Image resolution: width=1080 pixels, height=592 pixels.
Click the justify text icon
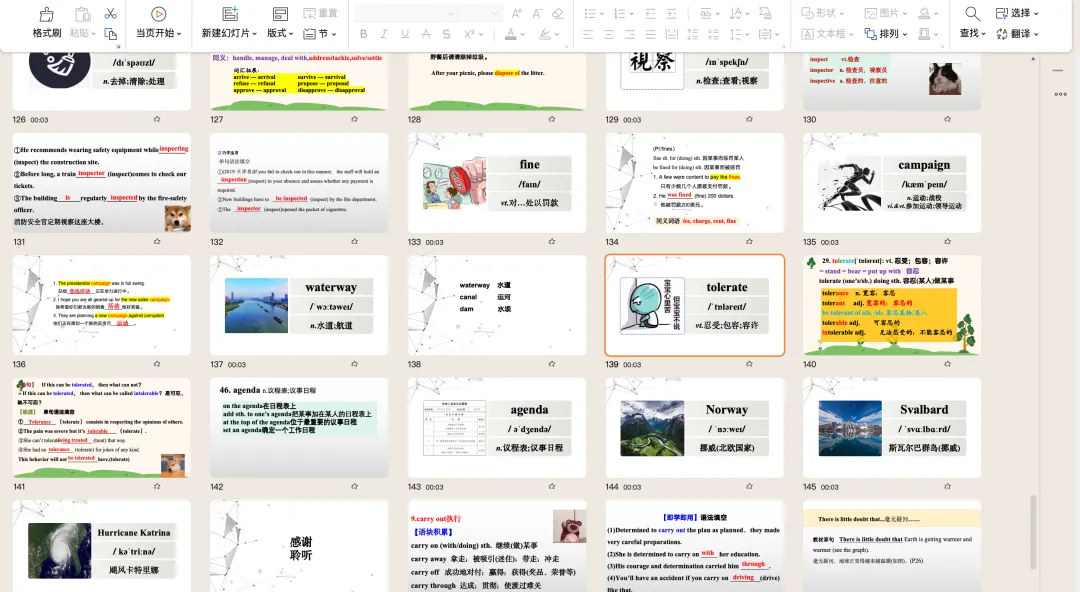click(x=650, y=34)
